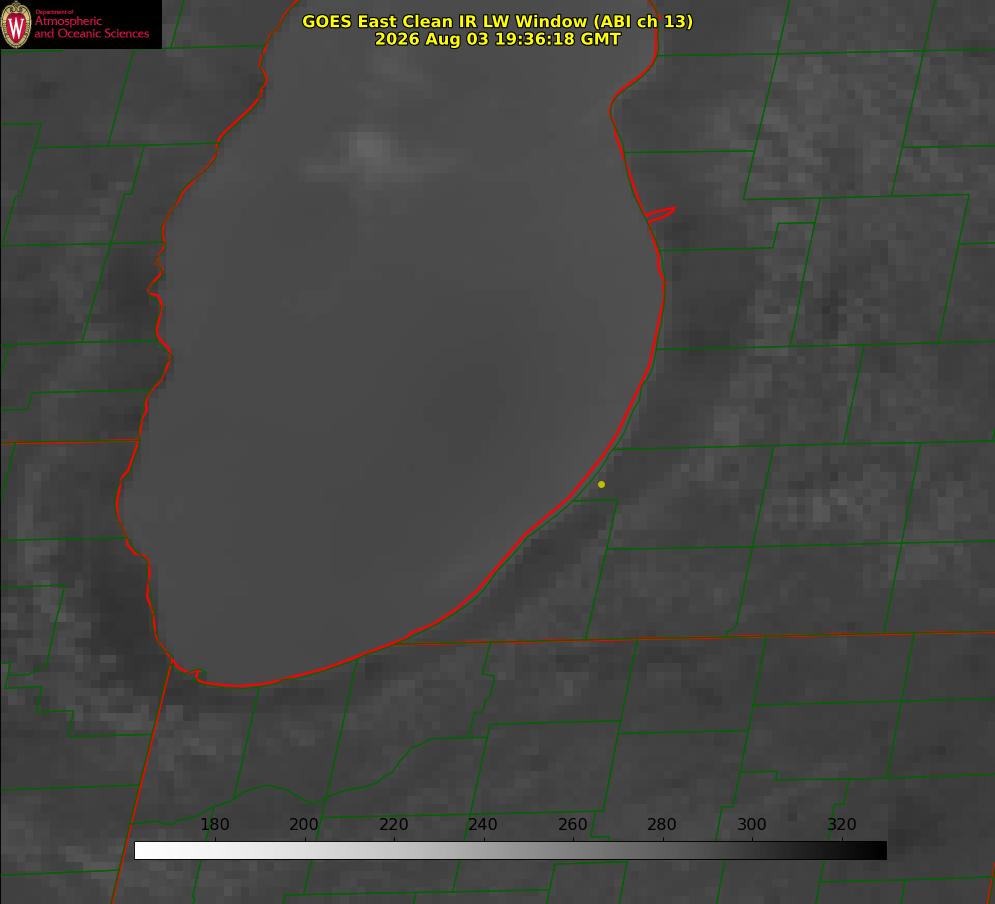Click the GOES East Clean IR title

click(x=498, y=21)
